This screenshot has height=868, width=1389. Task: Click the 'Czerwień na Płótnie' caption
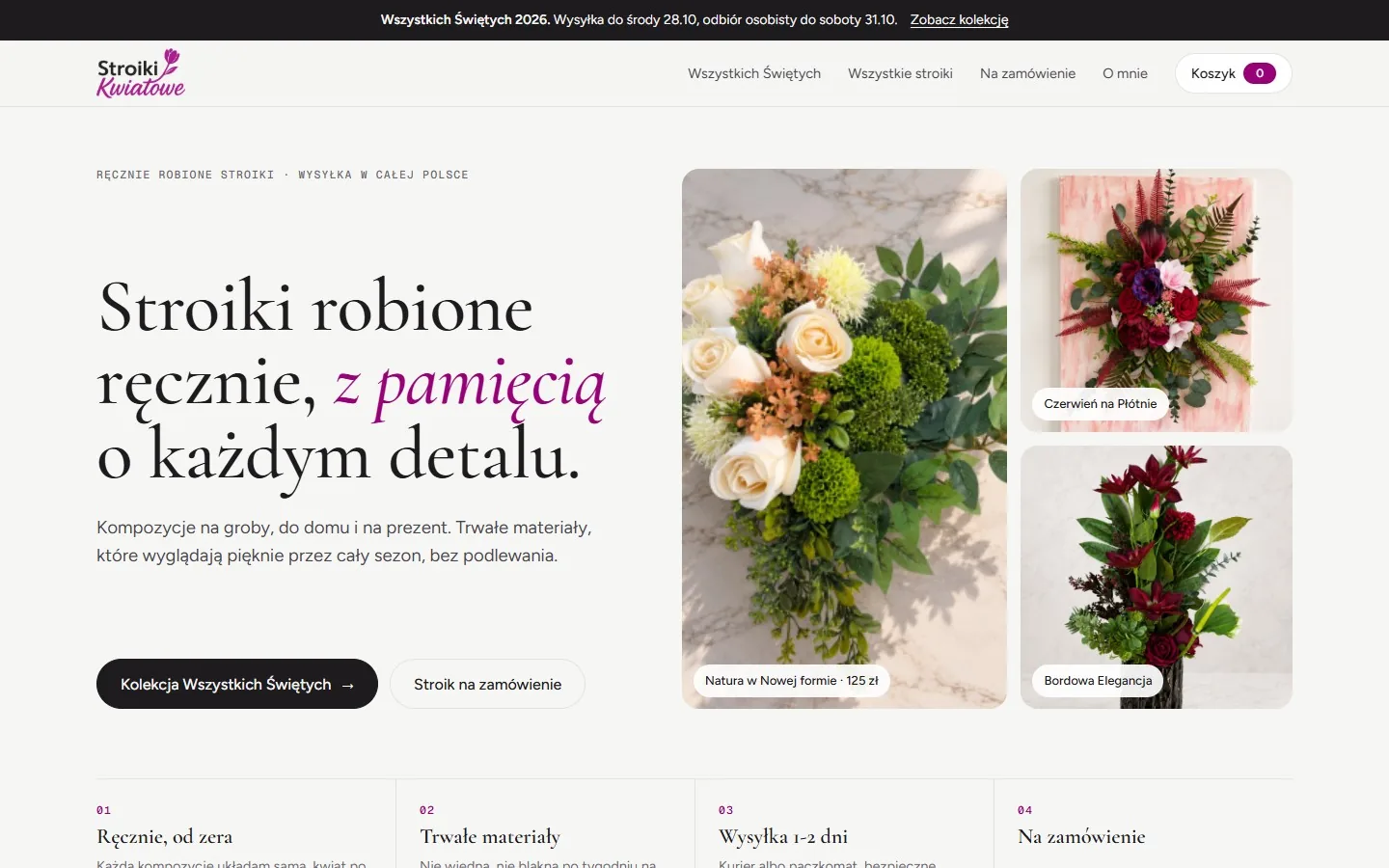(x=1101, y=403)
